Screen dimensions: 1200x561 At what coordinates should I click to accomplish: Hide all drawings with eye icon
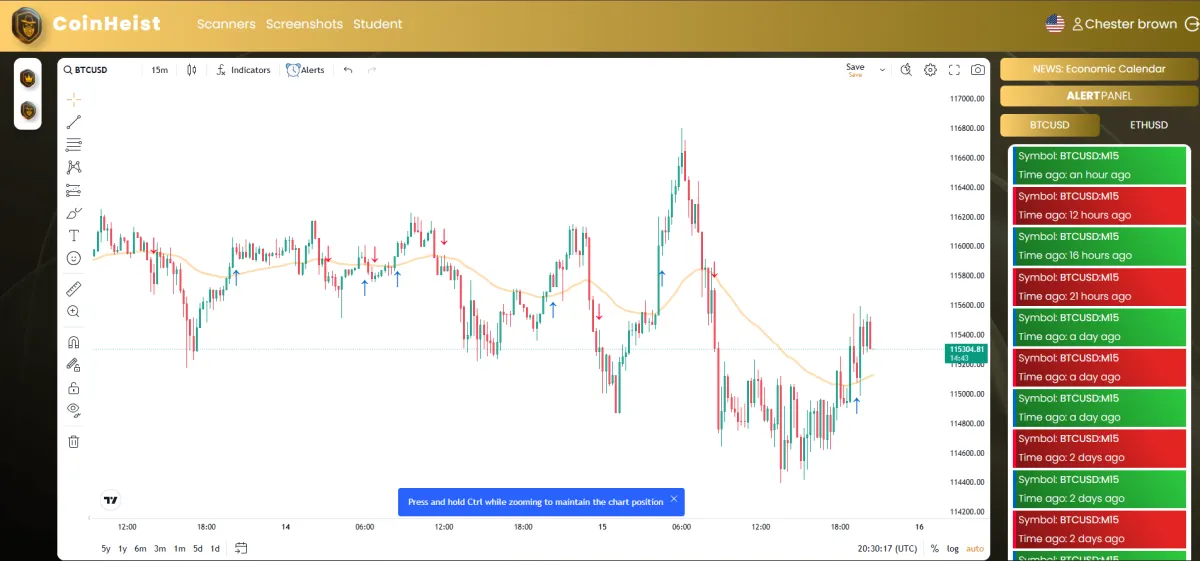click(74, 410)
